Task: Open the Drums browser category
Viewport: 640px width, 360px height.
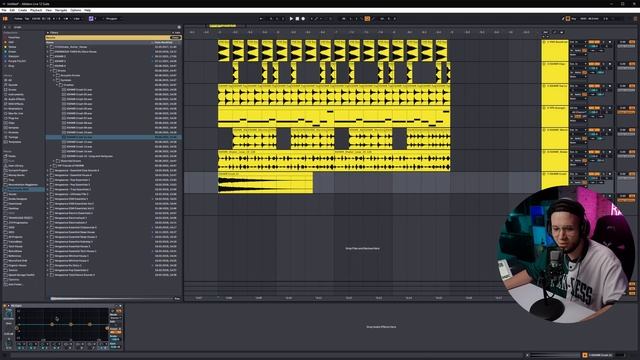Action: [x=13, y=89]
